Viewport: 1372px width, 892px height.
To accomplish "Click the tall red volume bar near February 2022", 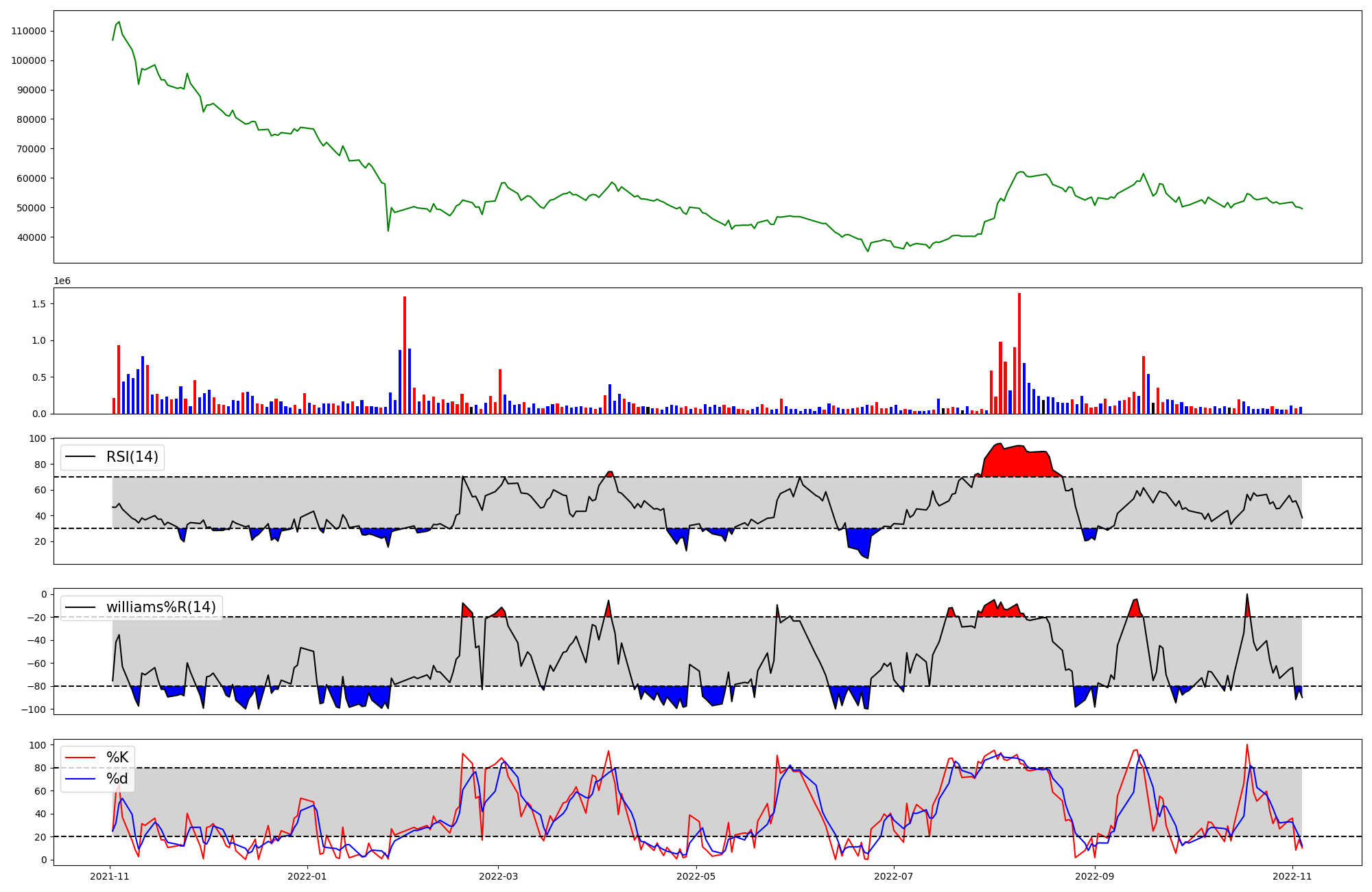I will pos(405,355).
